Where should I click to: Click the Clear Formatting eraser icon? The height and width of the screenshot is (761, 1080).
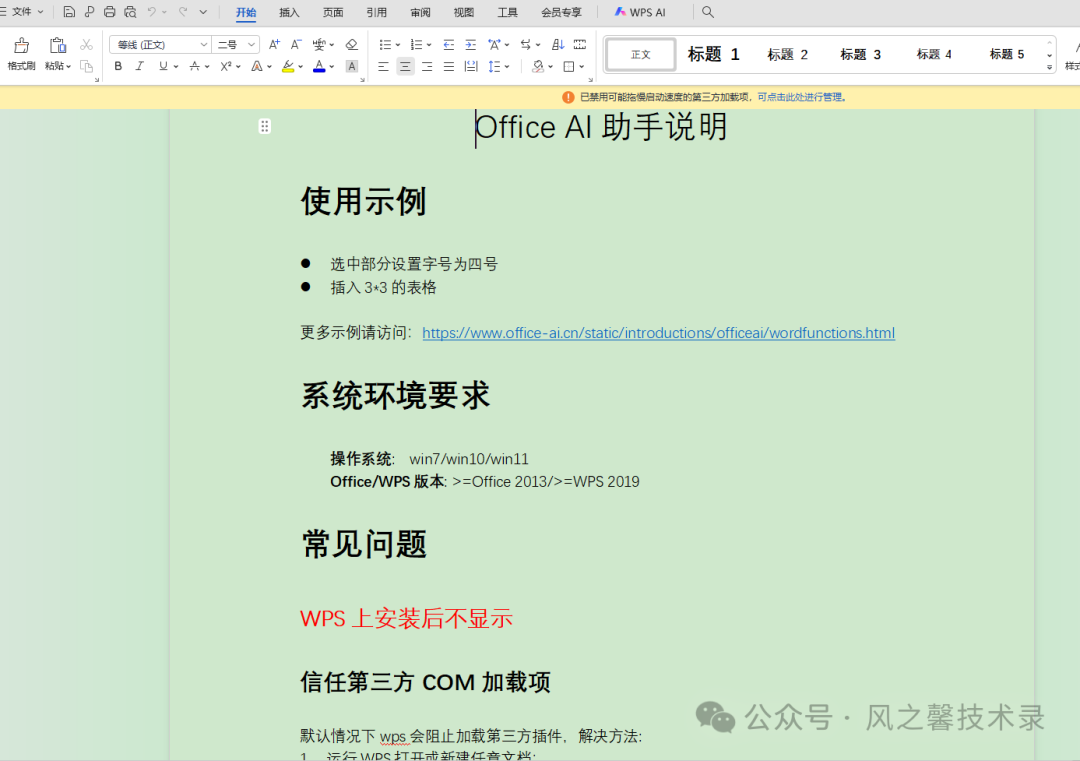(x=351, y=45)
